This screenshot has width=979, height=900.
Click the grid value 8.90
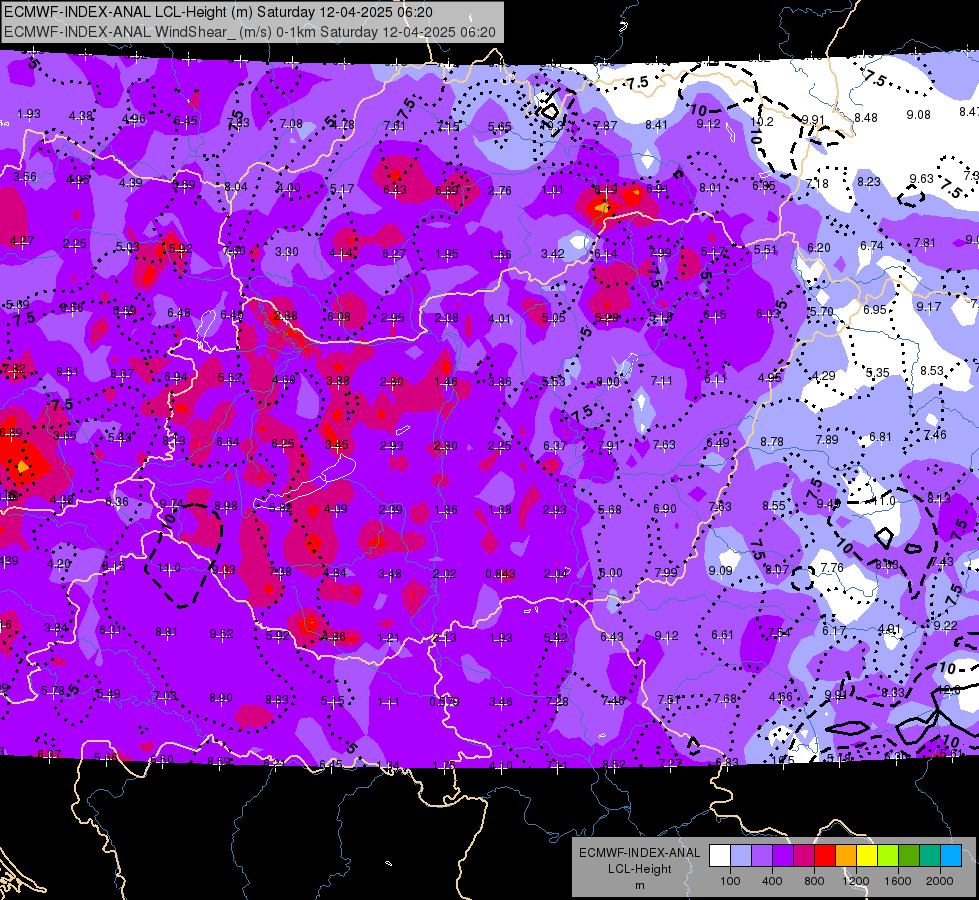tap(221, 698)
